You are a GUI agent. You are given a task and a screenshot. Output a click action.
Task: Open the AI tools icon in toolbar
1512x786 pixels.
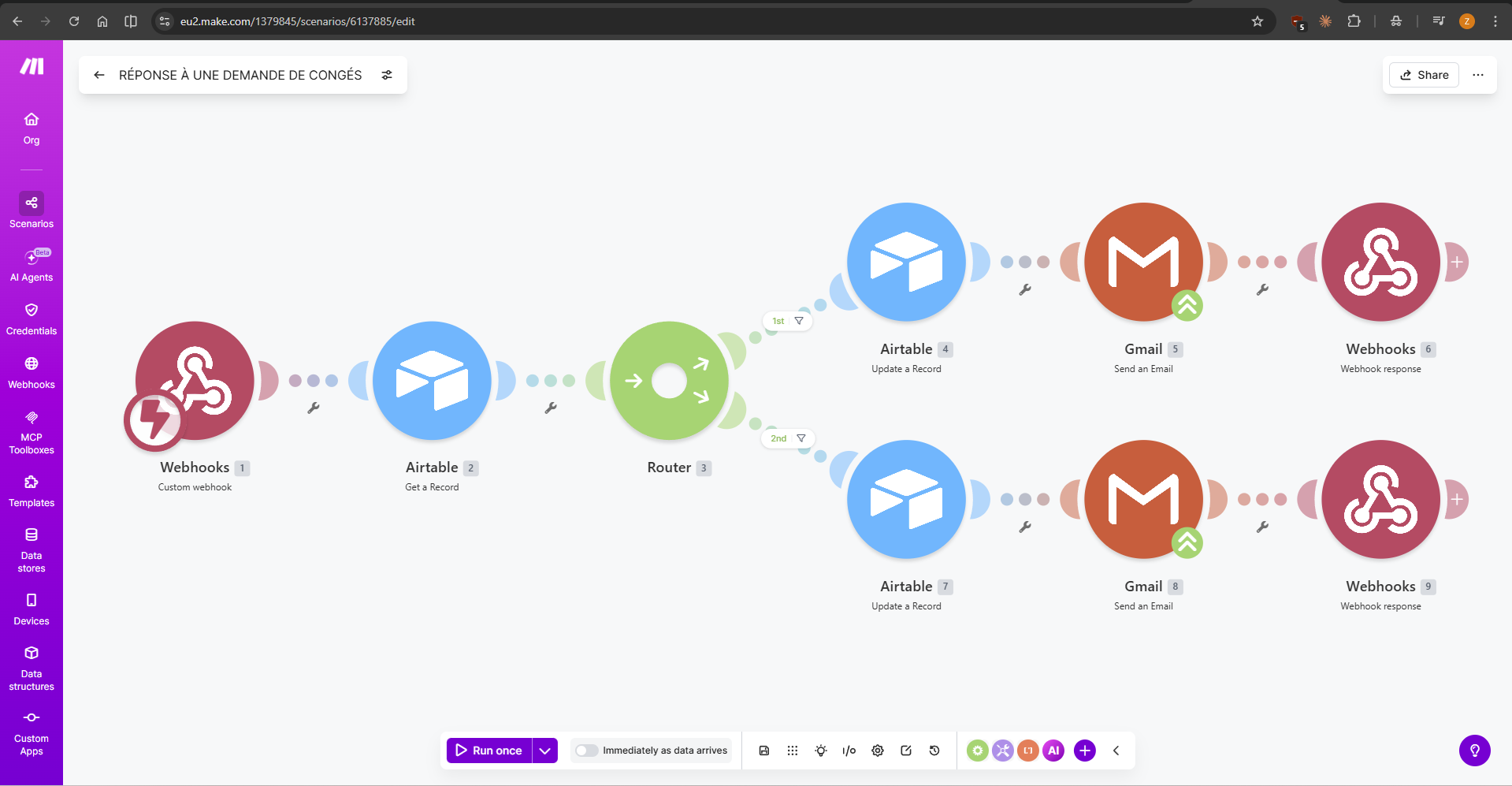[x=1053, y=751]
